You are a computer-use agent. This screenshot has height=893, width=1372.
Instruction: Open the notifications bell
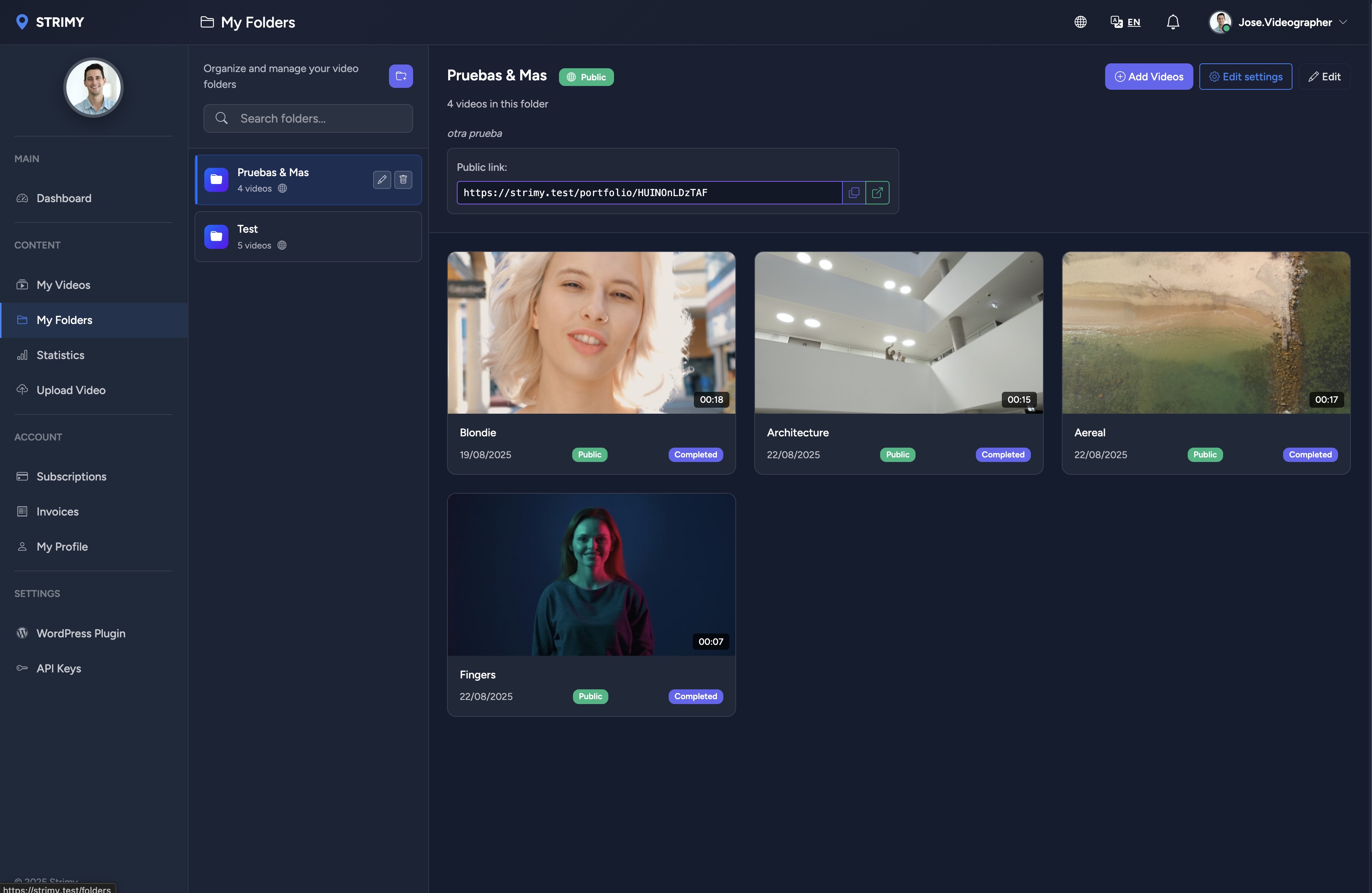coord(1173,22)
